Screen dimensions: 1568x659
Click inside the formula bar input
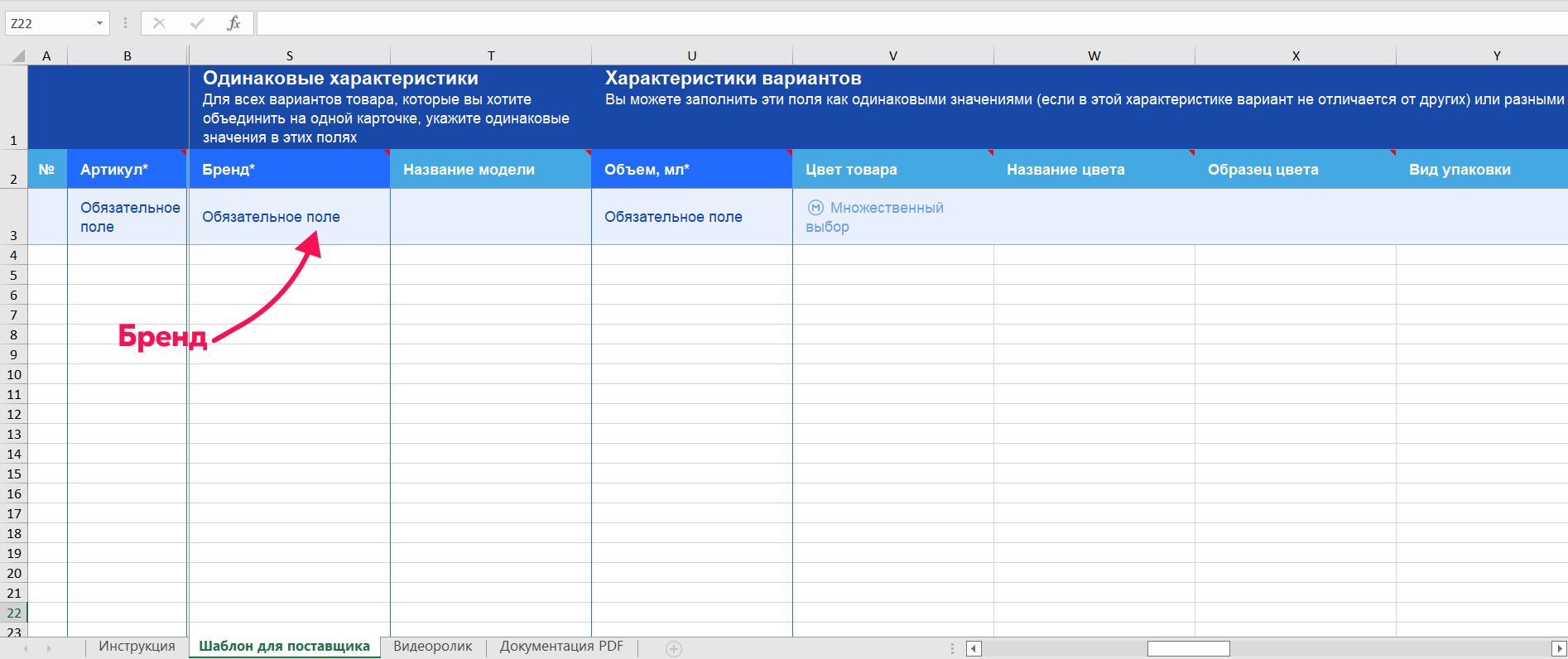pos(911,23)
